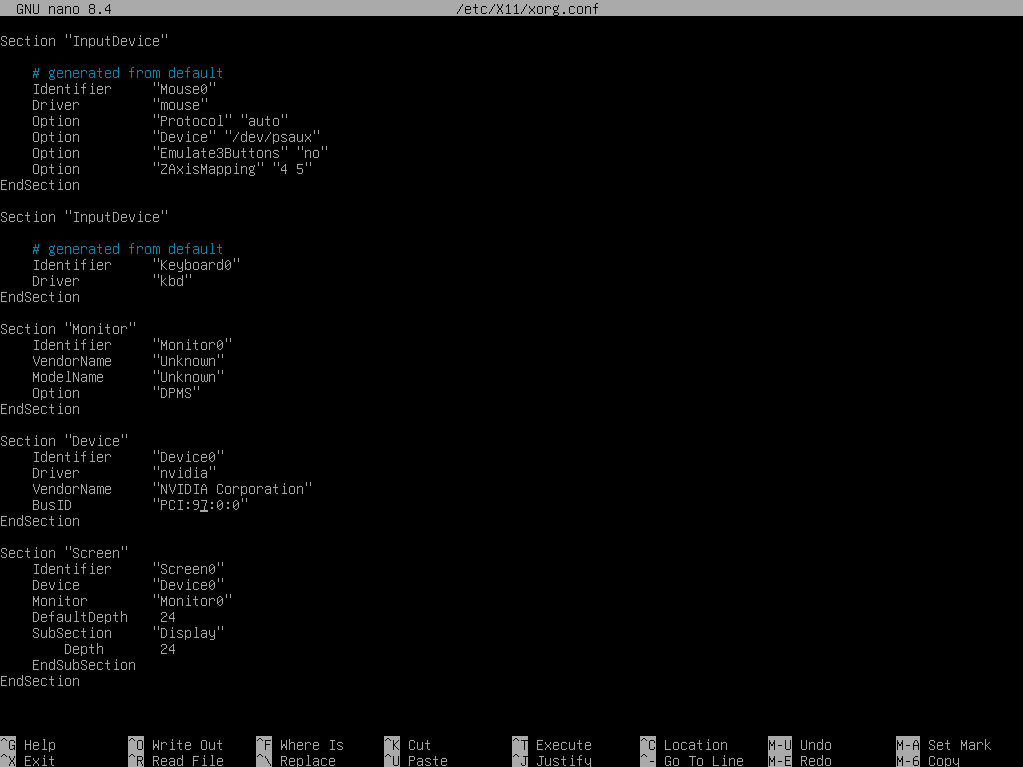
Task: Click the "auto" protocol value
Action: click(x=264, y=121)
